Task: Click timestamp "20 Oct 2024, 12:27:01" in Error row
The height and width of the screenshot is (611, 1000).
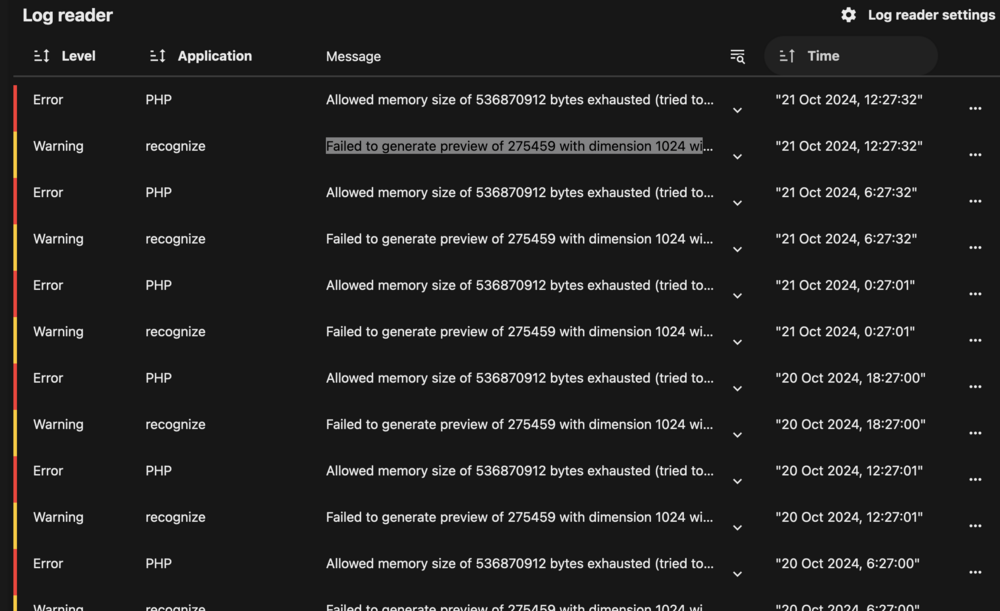Action: pos(849,471)
